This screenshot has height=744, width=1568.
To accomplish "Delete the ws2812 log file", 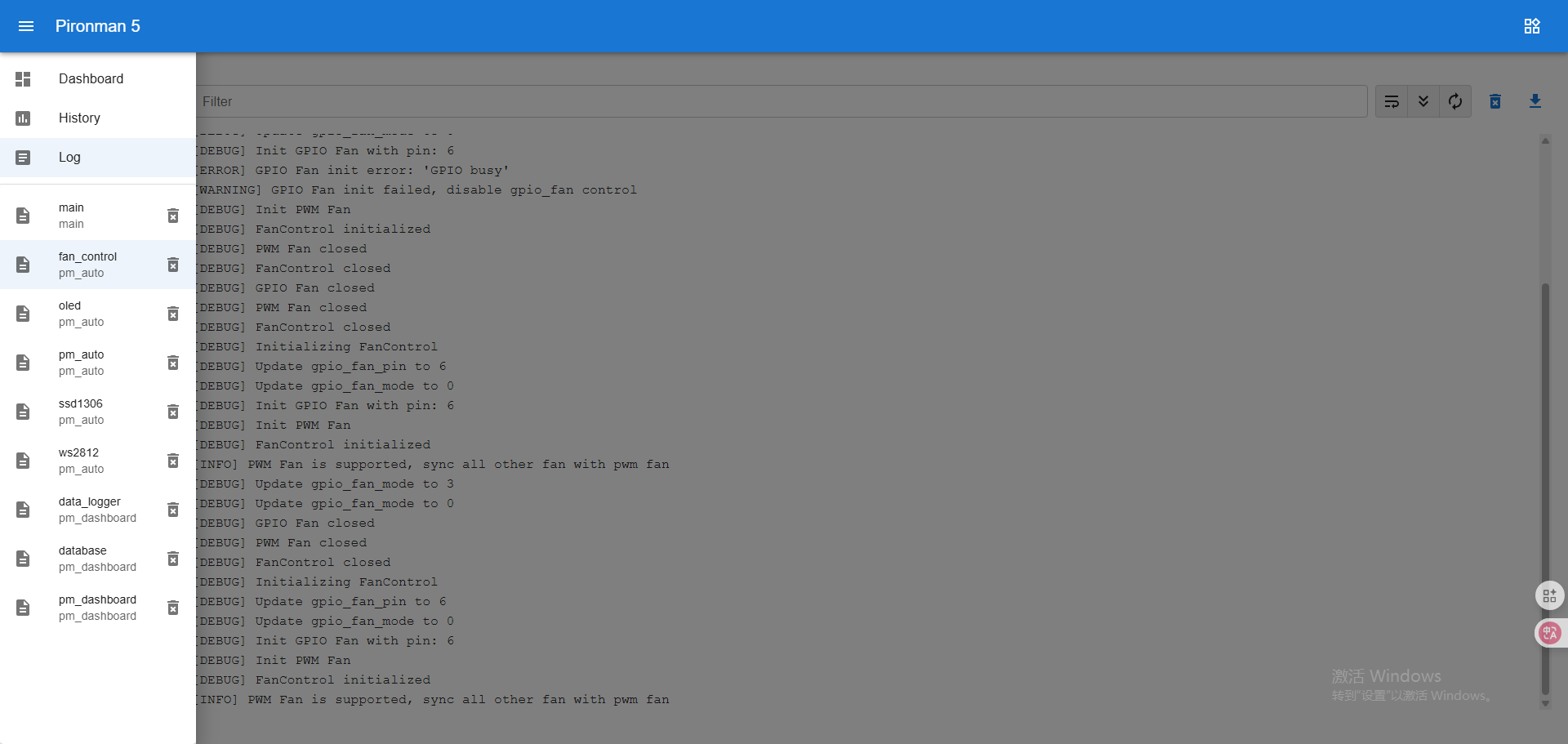I will click(x=173, y=461).
